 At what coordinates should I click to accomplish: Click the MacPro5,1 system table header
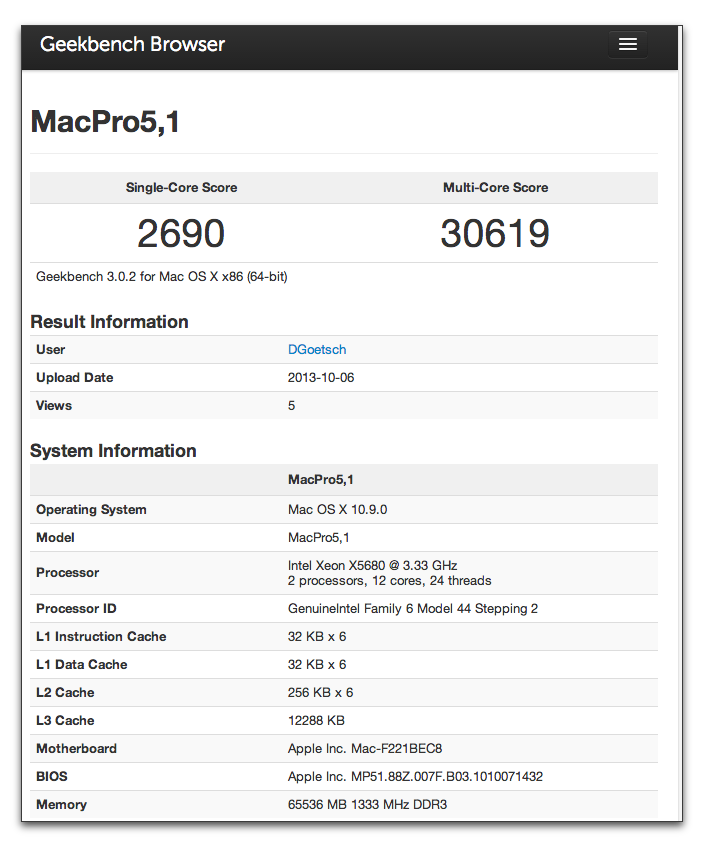click(321, 480)
